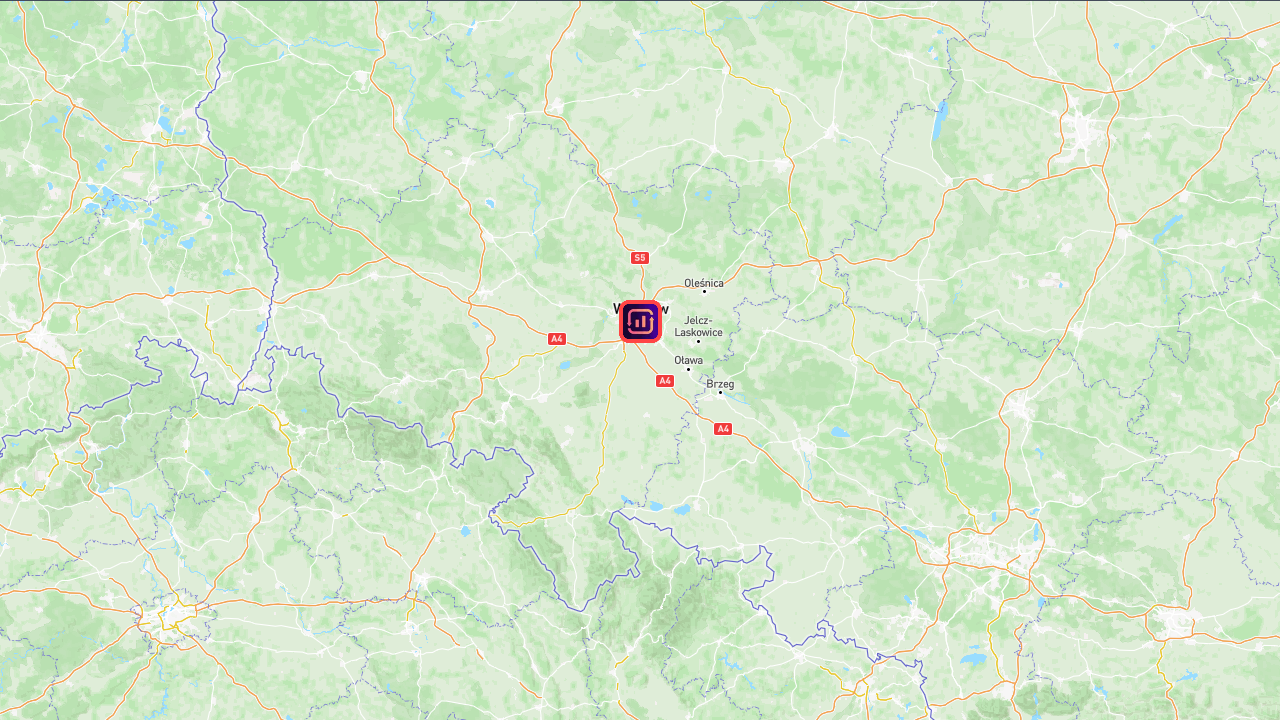Select the Jelcz-Laskowice city dot
Viewport: 1280px width, 720px height.
pyautogui.click(x=698, y=342)
